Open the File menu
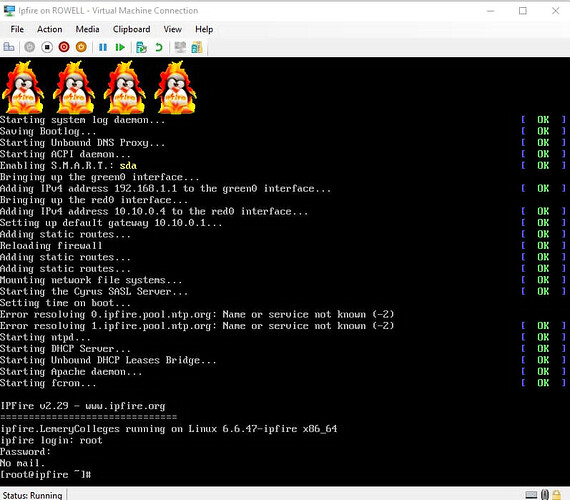This screenshot has height=500, width=570. pos(17,29)
